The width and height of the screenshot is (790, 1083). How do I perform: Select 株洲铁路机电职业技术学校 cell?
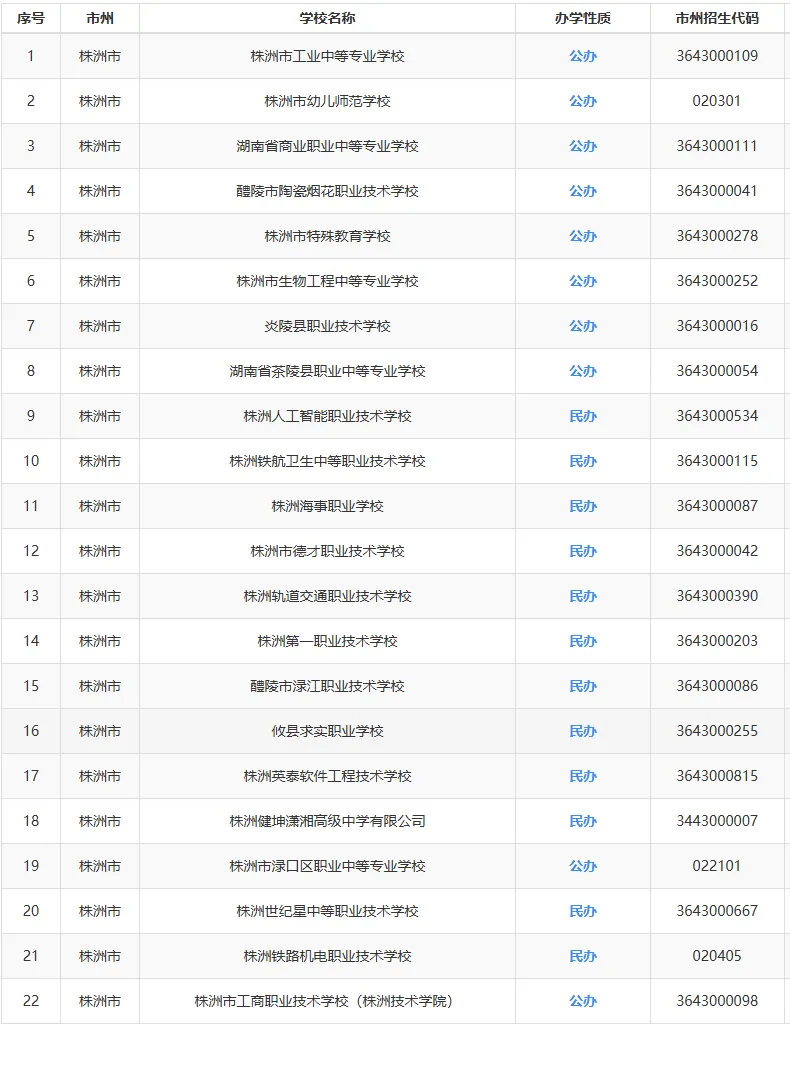pyautogui.click(x=327, y=956)
